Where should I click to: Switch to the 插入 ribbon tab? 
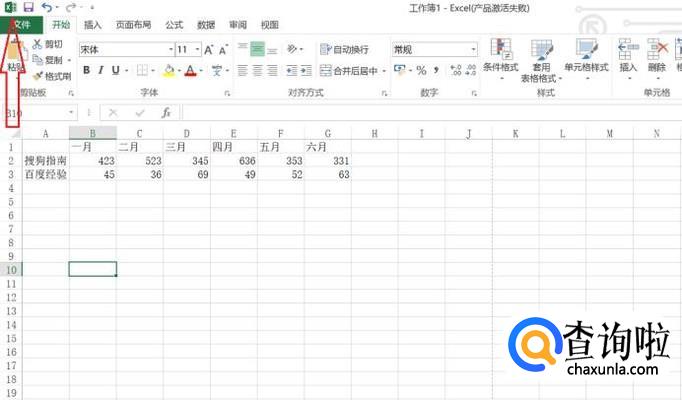[x=93, y=25]
